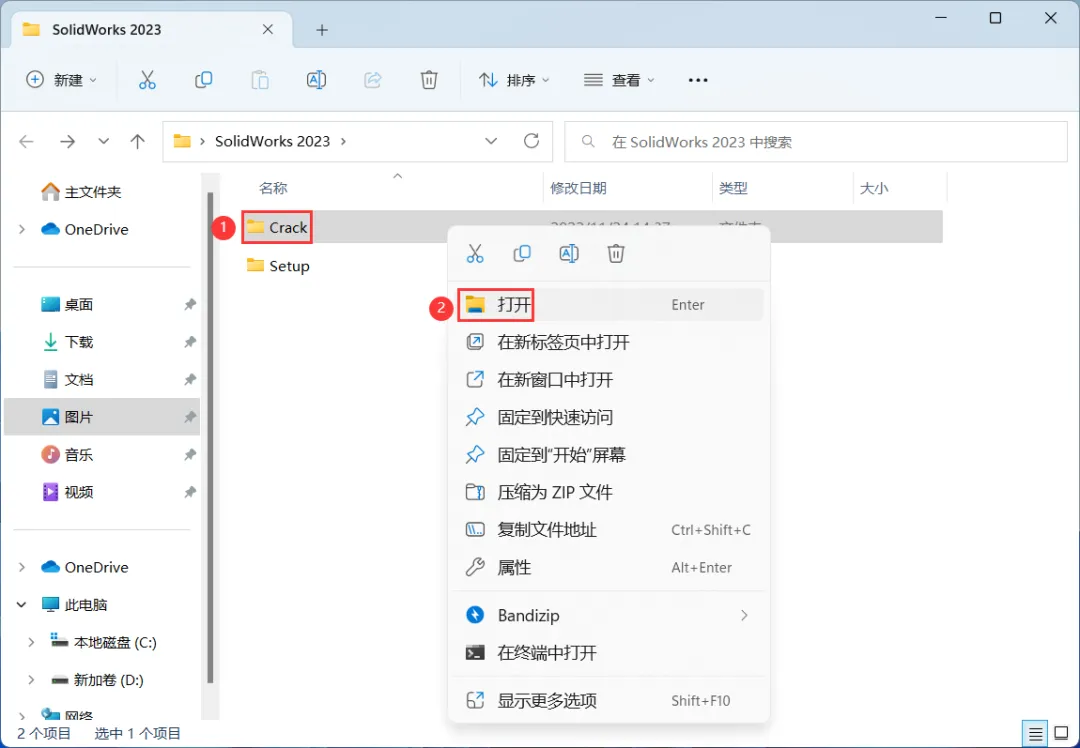The height and width of the screenshot is (748, 1080).
Task: Go forward with the right arrow
Action: point(68,142)
